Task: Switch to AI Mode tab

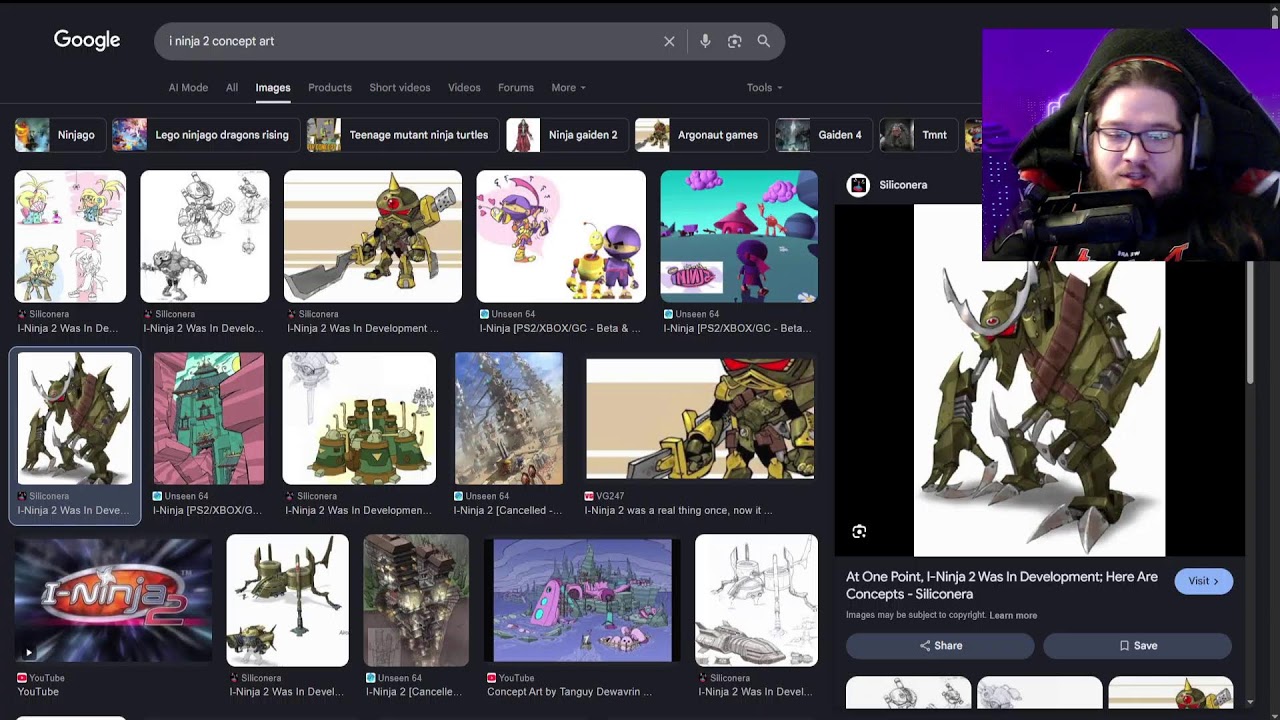Action: (x=188, y=88)
